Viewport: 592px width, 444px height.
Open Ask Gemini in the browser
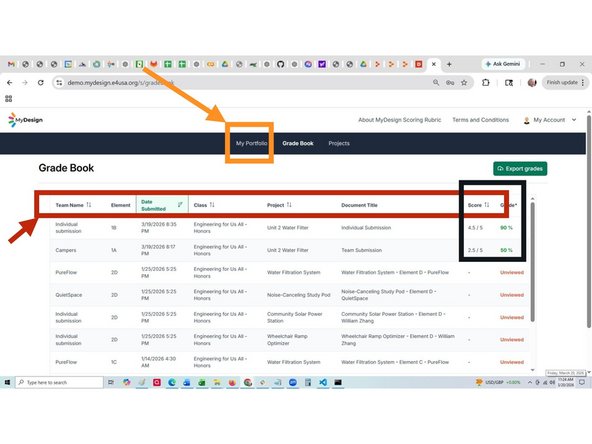[x=503, y=64]
